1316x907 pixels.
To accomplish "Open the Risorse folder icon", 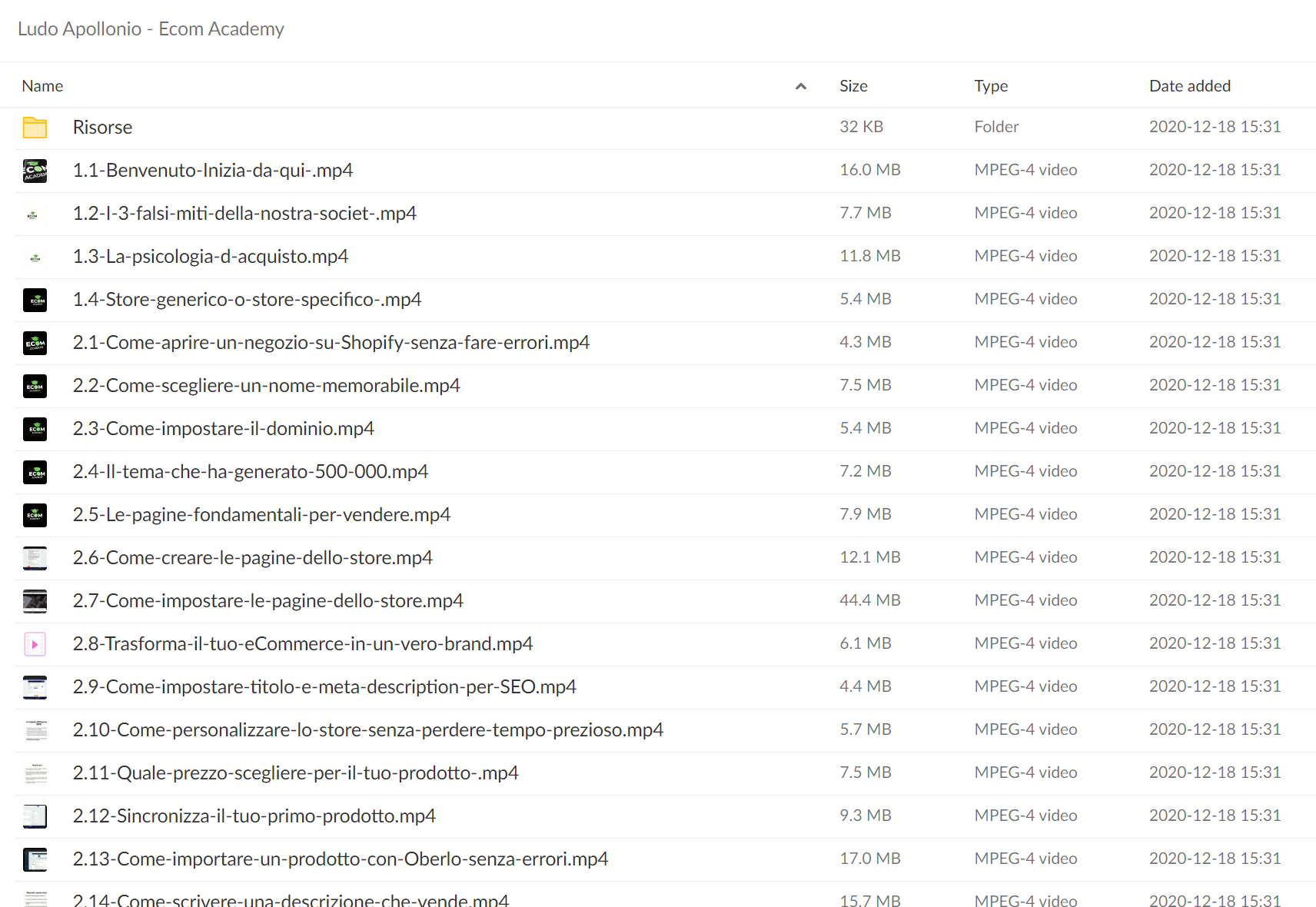I will [x=35, y=127].
